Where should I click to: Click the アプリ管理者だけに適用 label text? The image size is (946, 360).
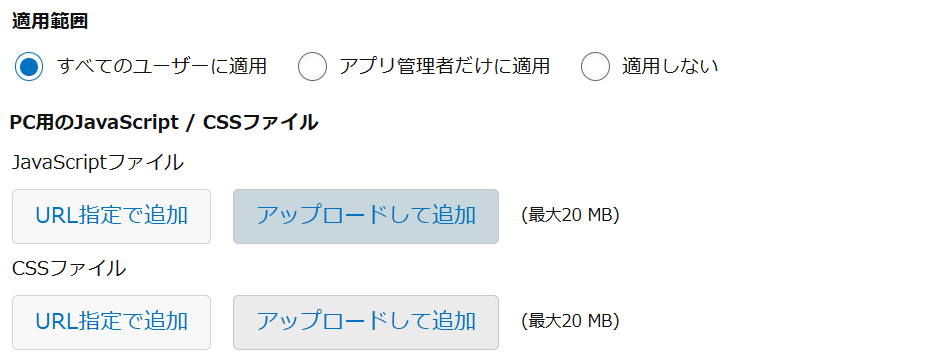pyautogui.click(x=444, y=66)
